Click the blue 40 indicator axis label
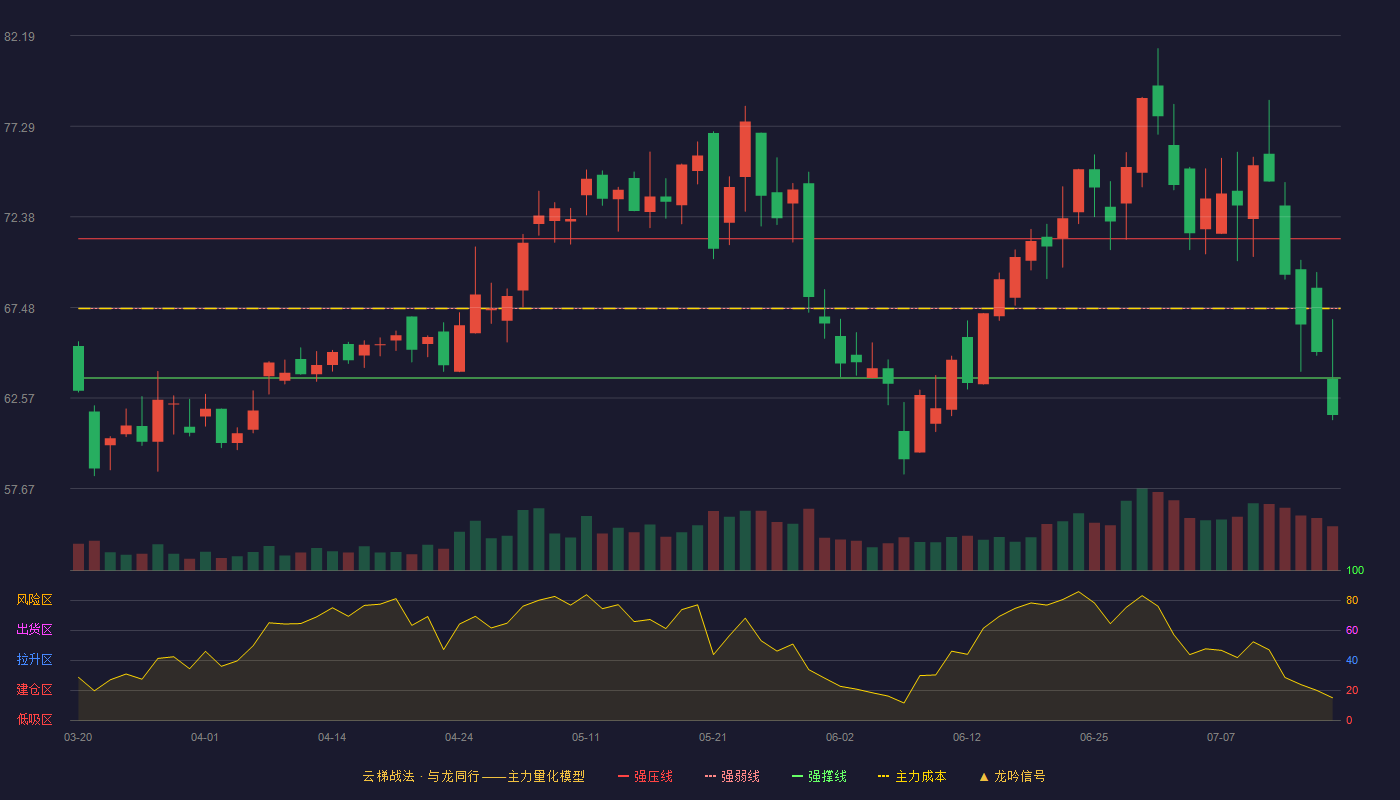Viewport: 1400px width, 800px height. tap(1352, 660)
